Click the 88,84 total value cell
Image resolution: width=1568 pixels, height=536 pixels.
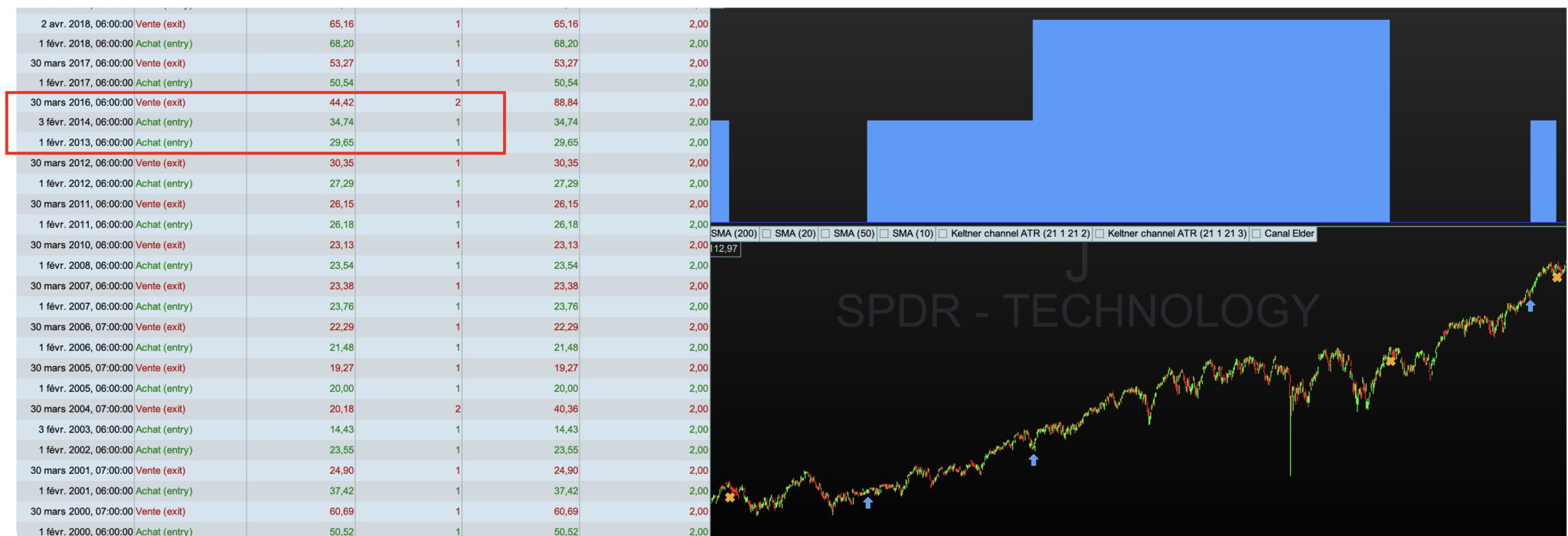(x=566, y=103)
